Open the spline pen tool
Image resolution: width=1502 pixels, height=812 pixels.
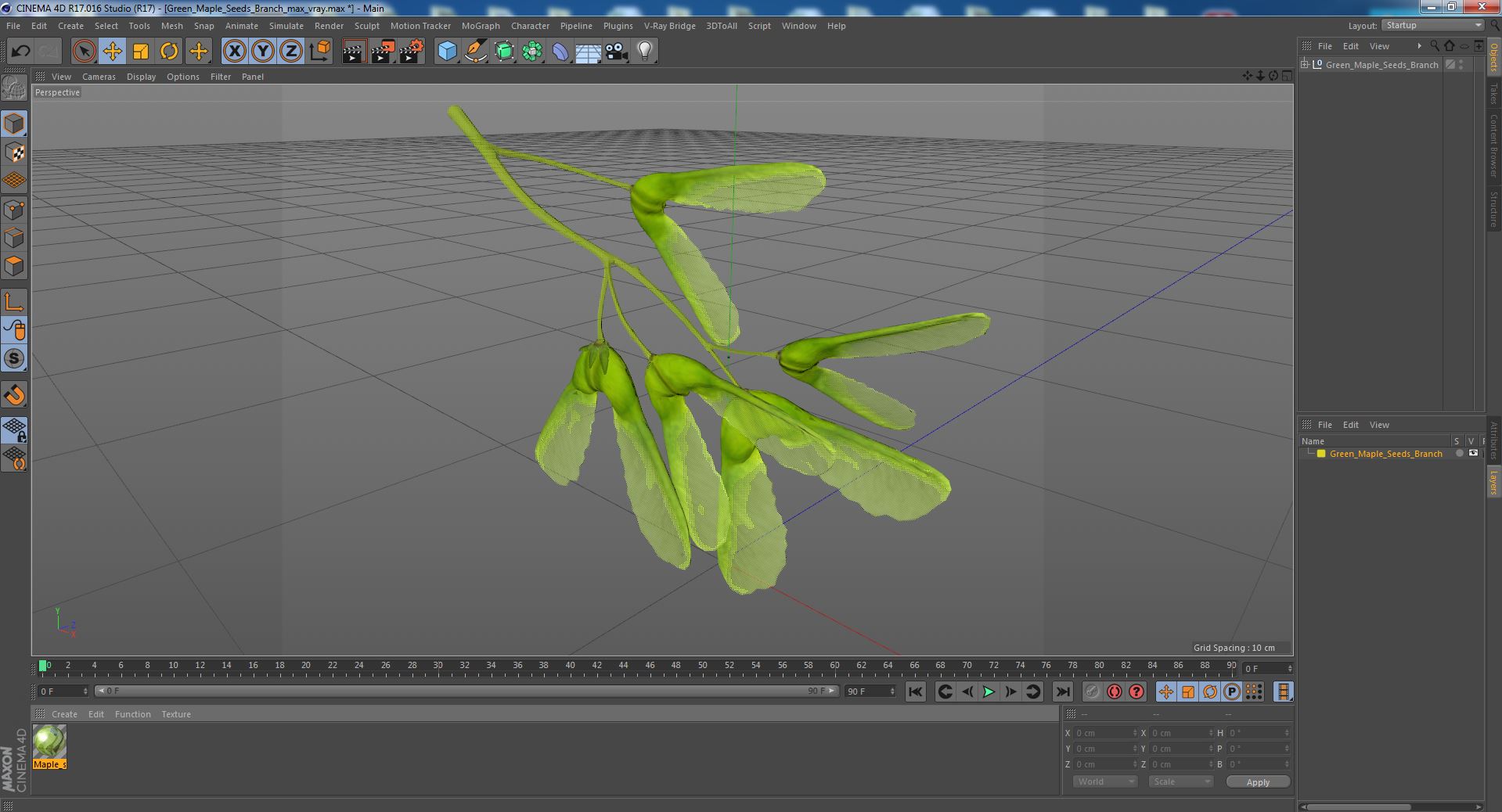click(475, 52)
